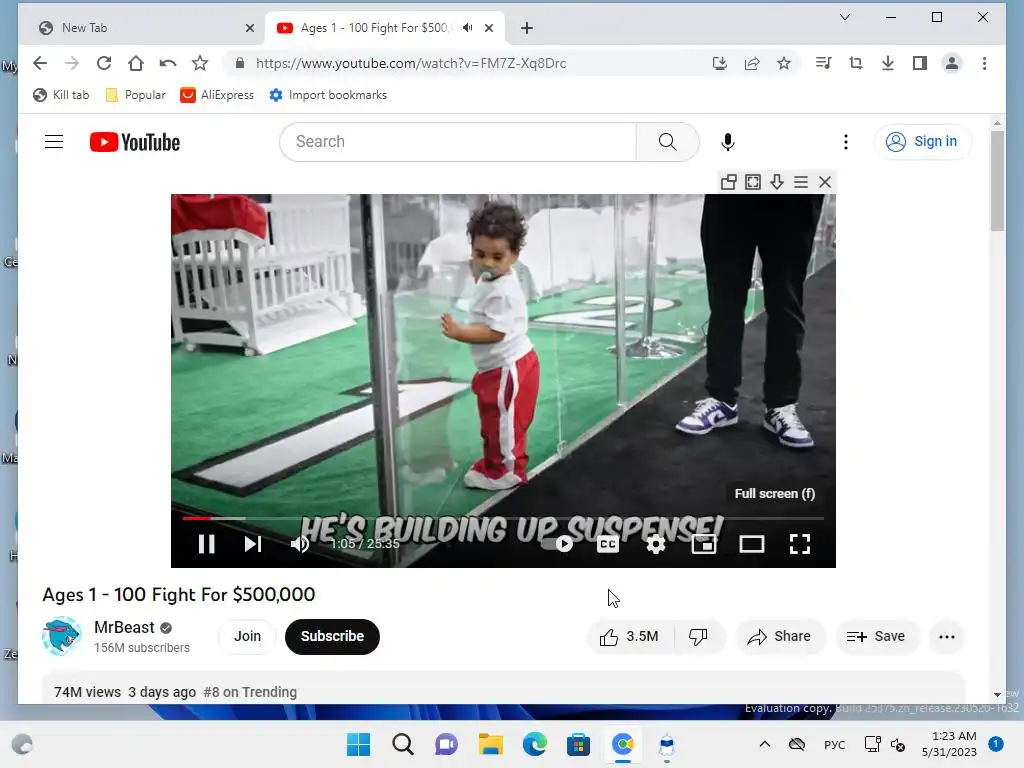Toggle closed captions CC button
Viewport: 1024px width, 768px height.
point(608,544)
